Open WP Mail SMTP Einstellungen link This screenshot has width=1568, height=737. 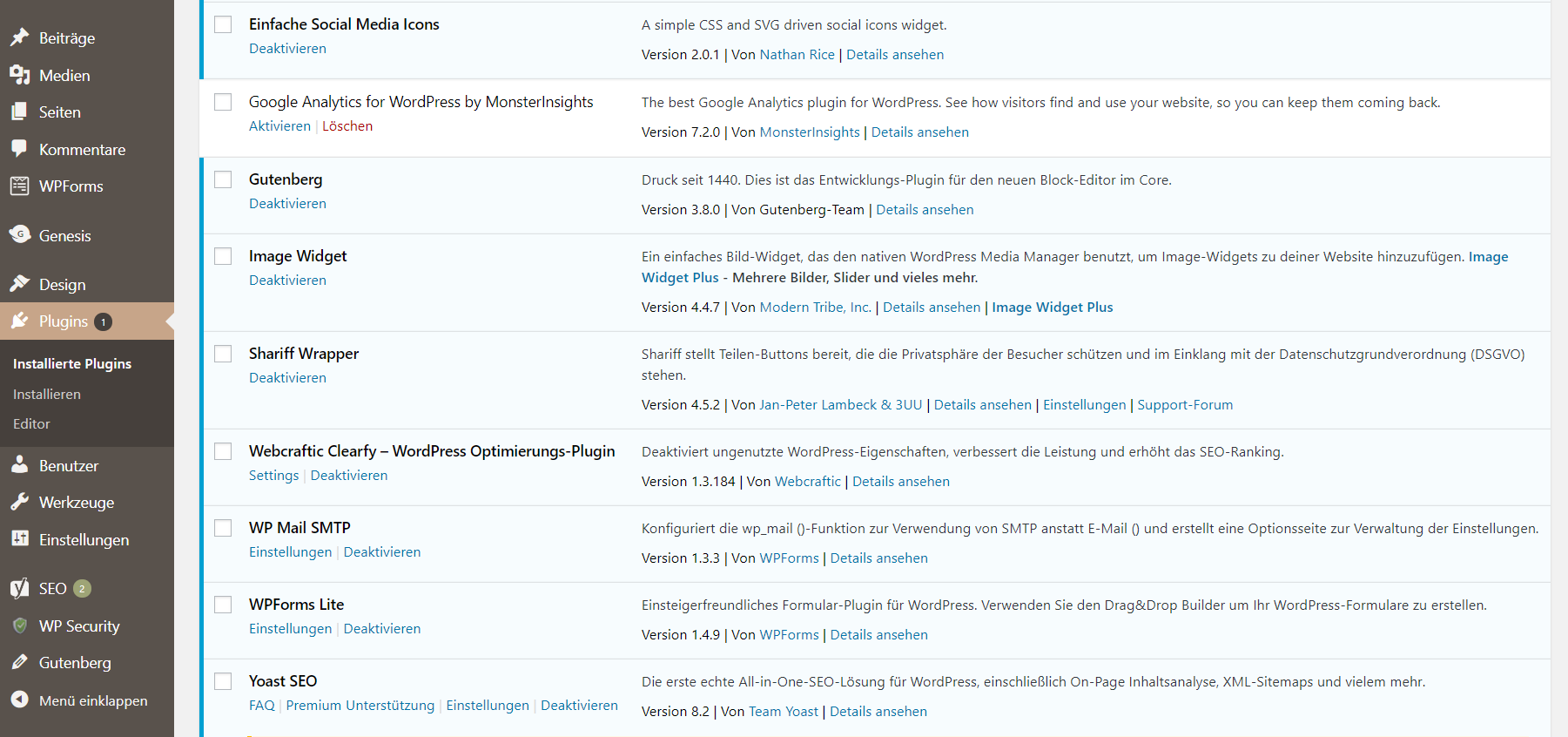[x=290, y=552]
